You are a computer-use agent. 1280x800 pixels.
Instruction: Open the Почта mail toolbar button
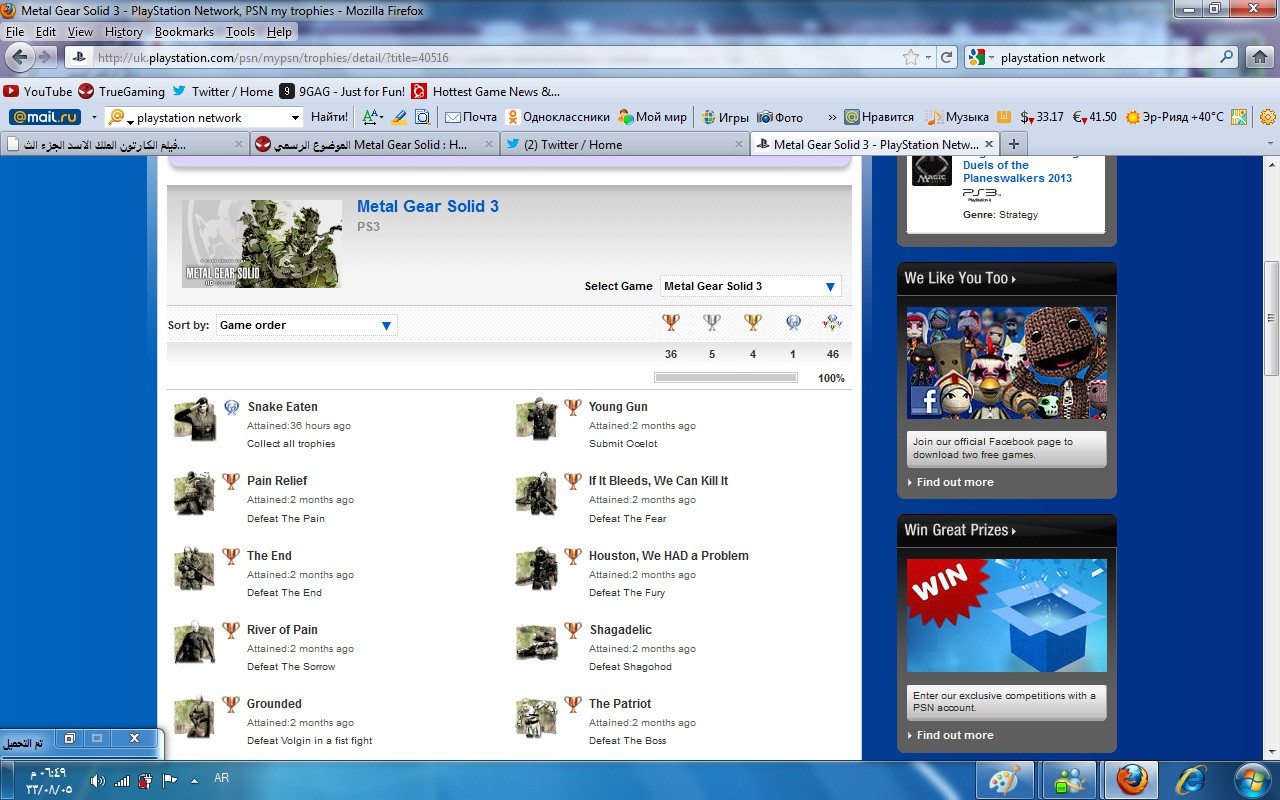click(x=471, y=117)
